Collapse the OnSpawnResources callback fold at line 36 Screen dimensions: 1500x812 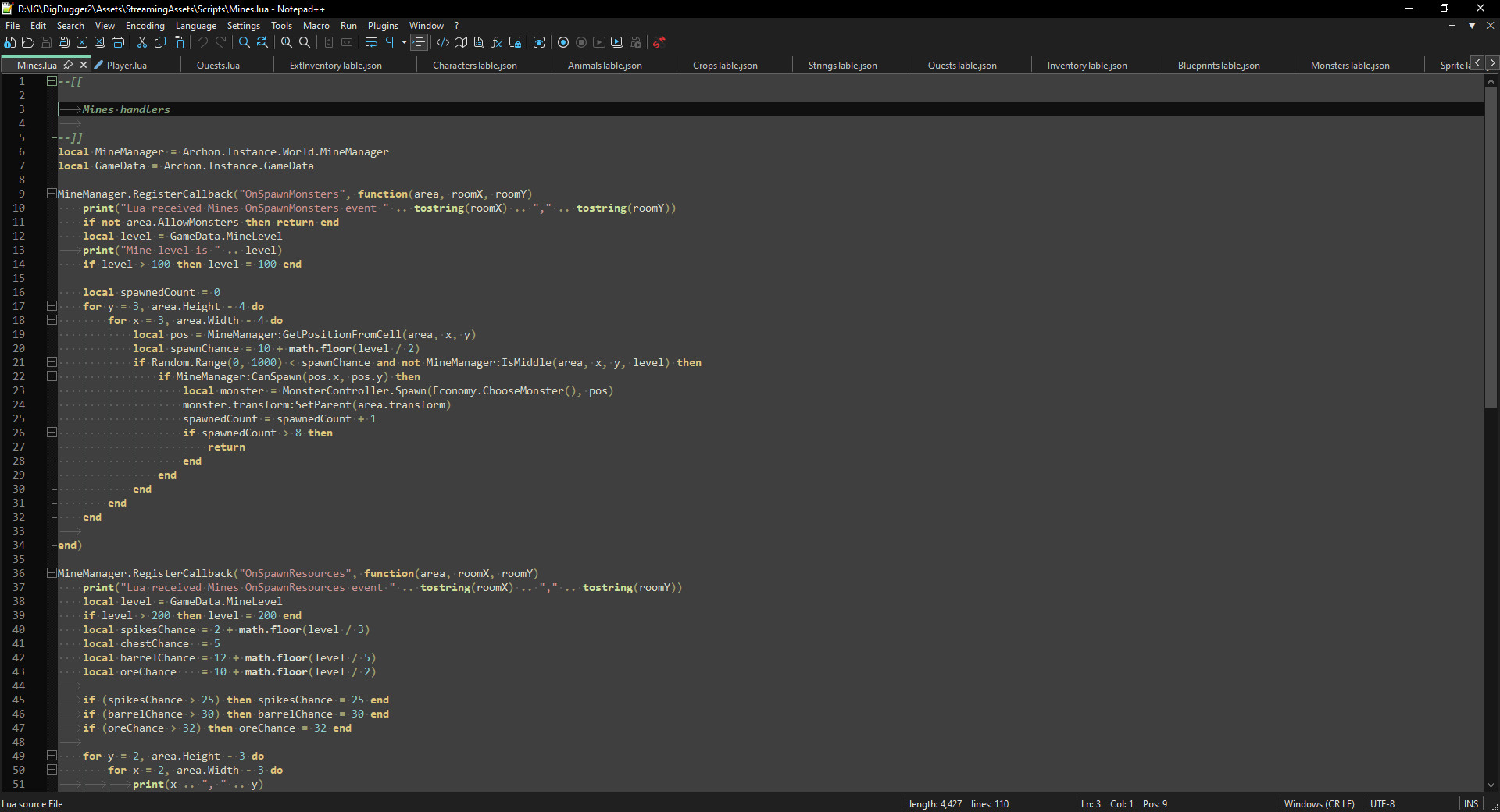(x=52, y=573)
